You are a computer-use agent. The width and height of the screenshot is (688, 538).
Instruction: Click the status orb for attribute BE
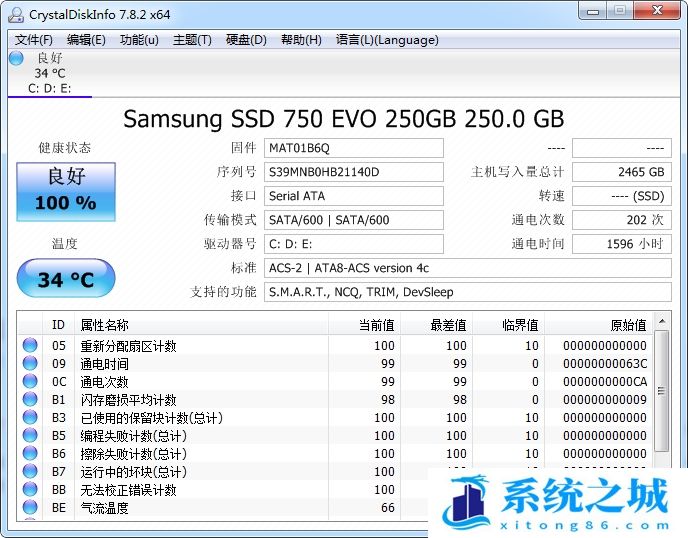point(30,507)
